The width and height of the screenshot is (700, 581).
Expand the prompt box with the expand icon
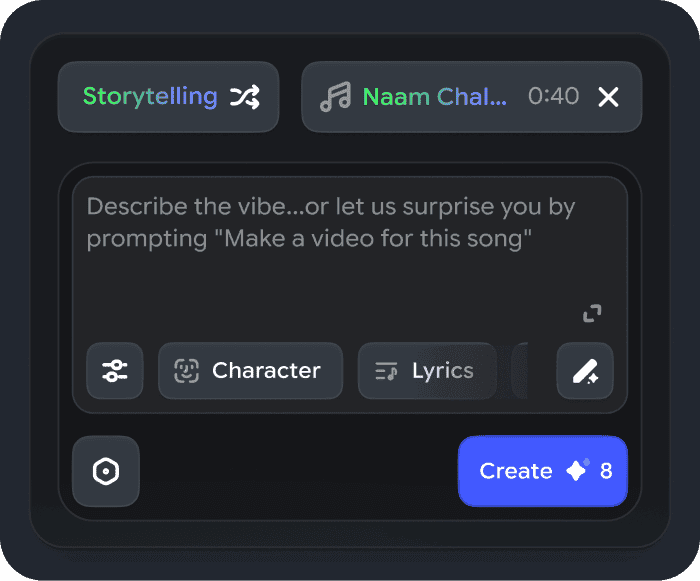(592, 314)
